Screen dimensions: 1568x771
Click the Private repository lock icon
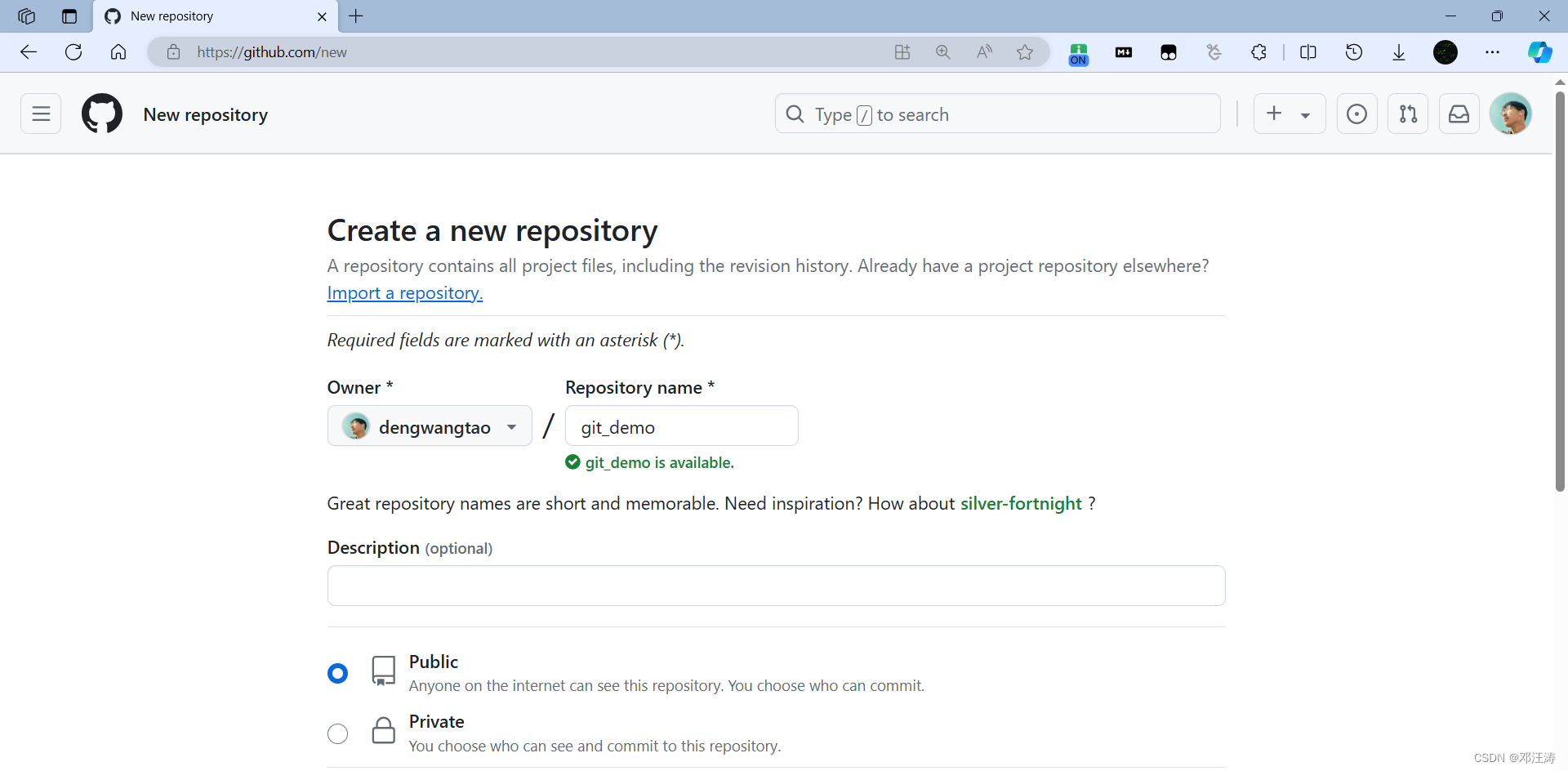click(383, 730)
